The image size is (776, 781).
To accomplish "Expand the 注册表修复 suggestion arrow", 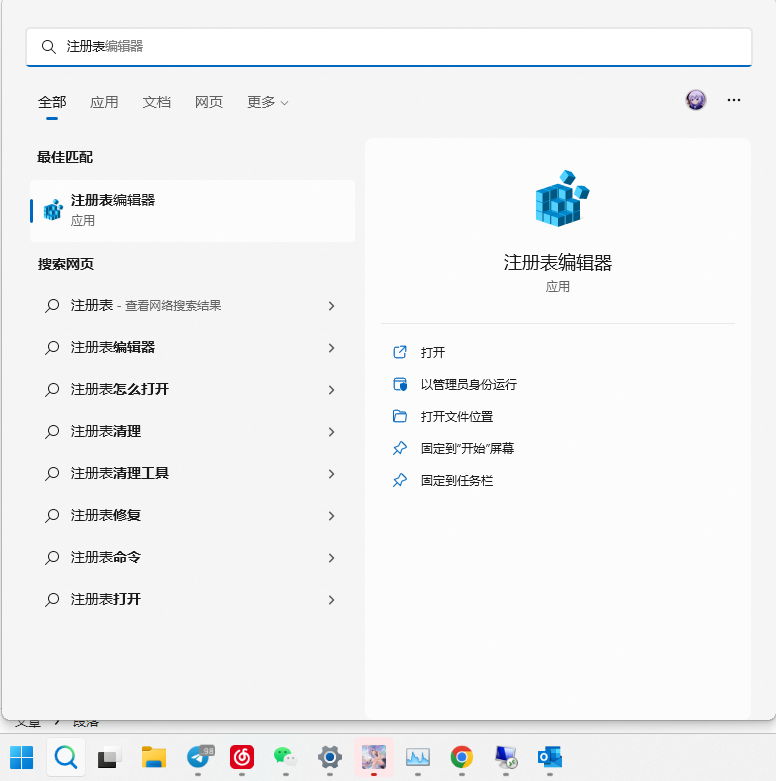I will 331,515.
